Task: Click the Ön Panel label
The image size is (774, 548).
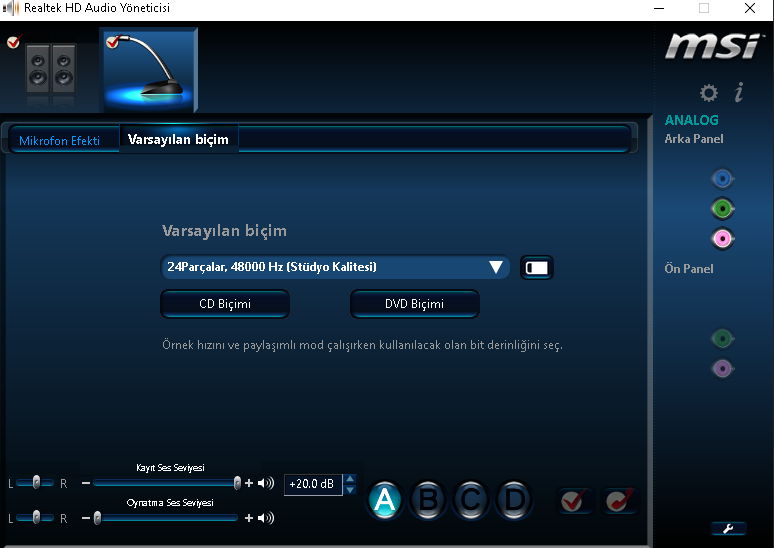Action: (x=689, y=269)
